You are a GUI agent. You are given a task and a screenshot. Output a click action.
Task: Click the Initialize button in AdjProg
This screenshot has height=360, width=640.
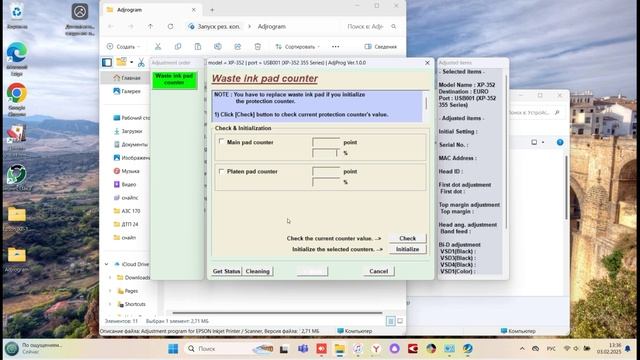pos(407,249)
